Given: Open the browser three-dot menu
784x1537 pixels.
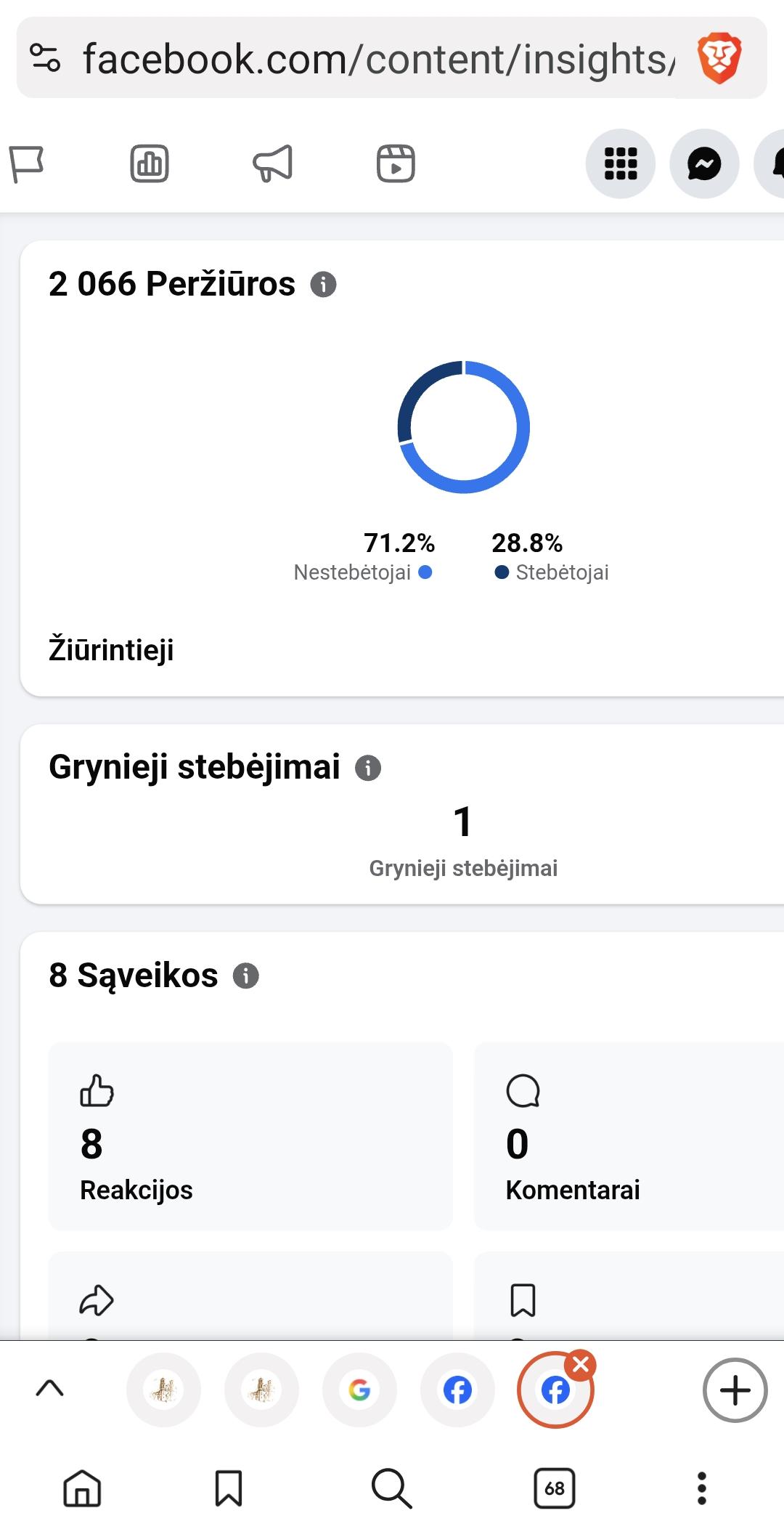Looking at the screenshot, I should point(701,1489).
